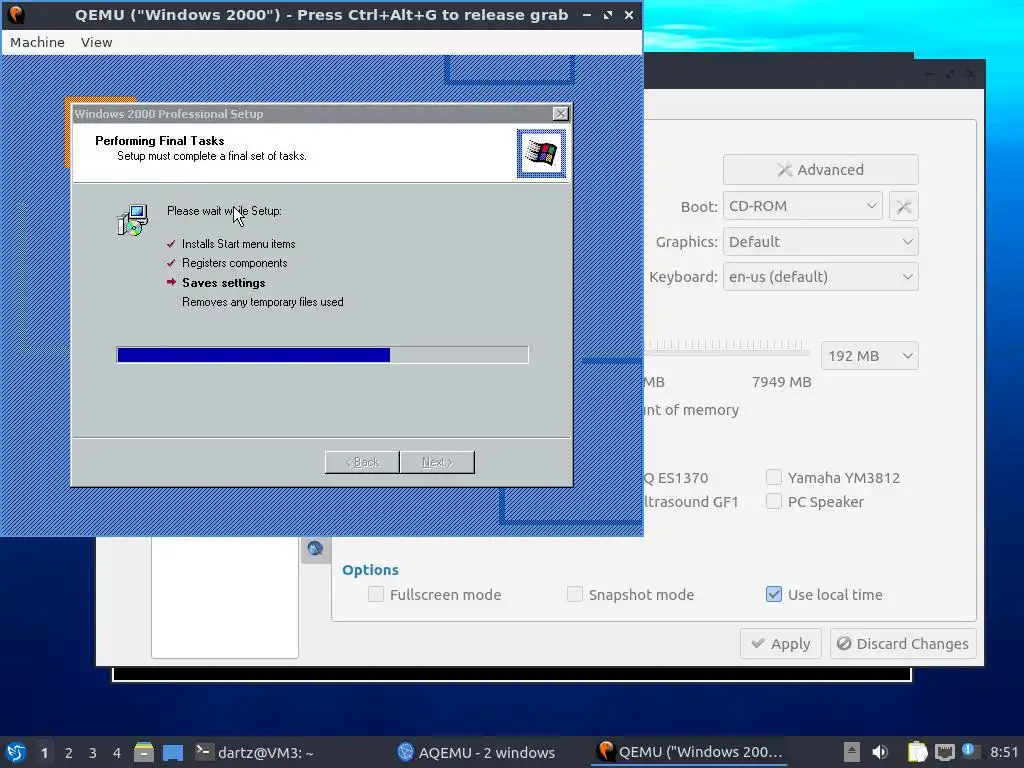
Task: Click the 'Saves settings' task line
Action: tap(223, 283)
